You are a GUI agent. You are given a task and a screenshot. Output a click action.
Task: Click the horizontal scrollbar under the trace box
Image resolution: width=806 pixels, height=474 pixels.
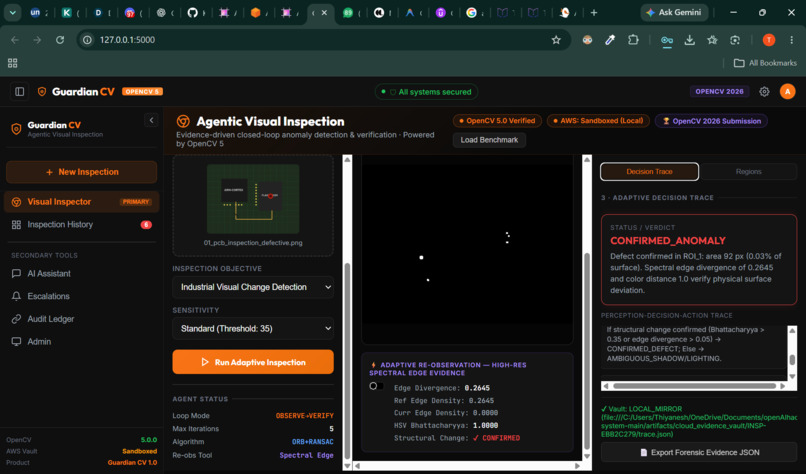(694, 386)
